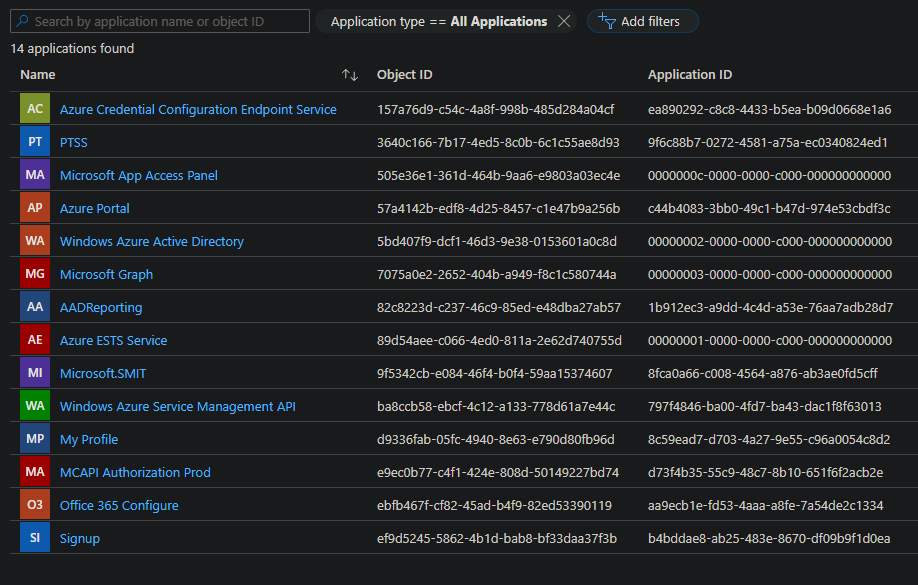Click the AC icon for Azure Credential Configuration Endpoint Service
The width and height of the screenshot is (918, 585).
click(35, 109)
